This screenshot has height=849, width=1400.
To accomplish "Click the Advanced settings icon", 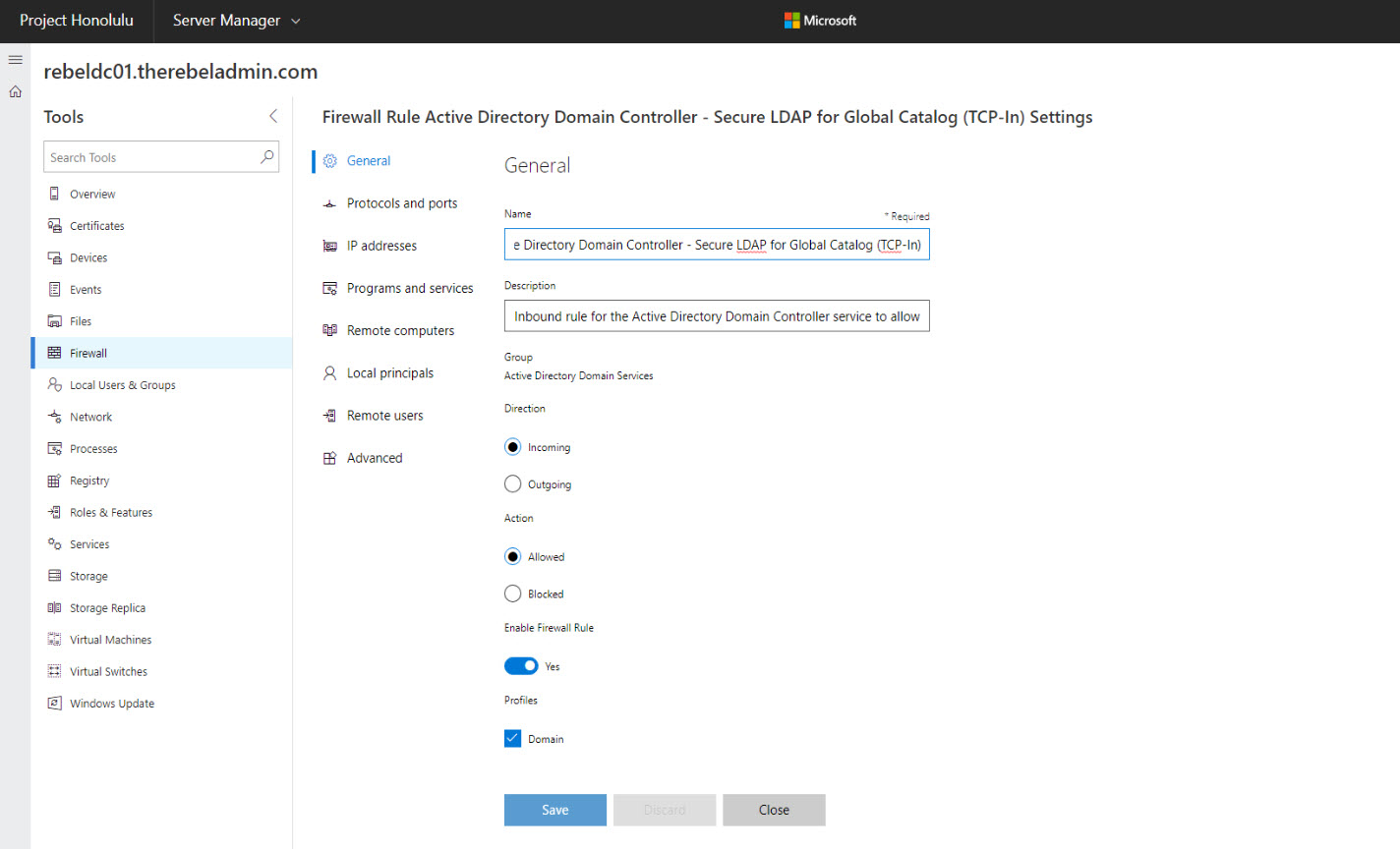I will (x=330, y=458).
